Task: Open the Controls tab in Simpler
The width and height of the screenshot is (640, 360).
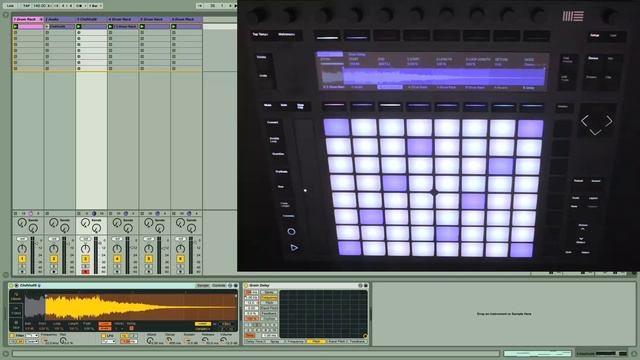Action: [x=219, y=286]
